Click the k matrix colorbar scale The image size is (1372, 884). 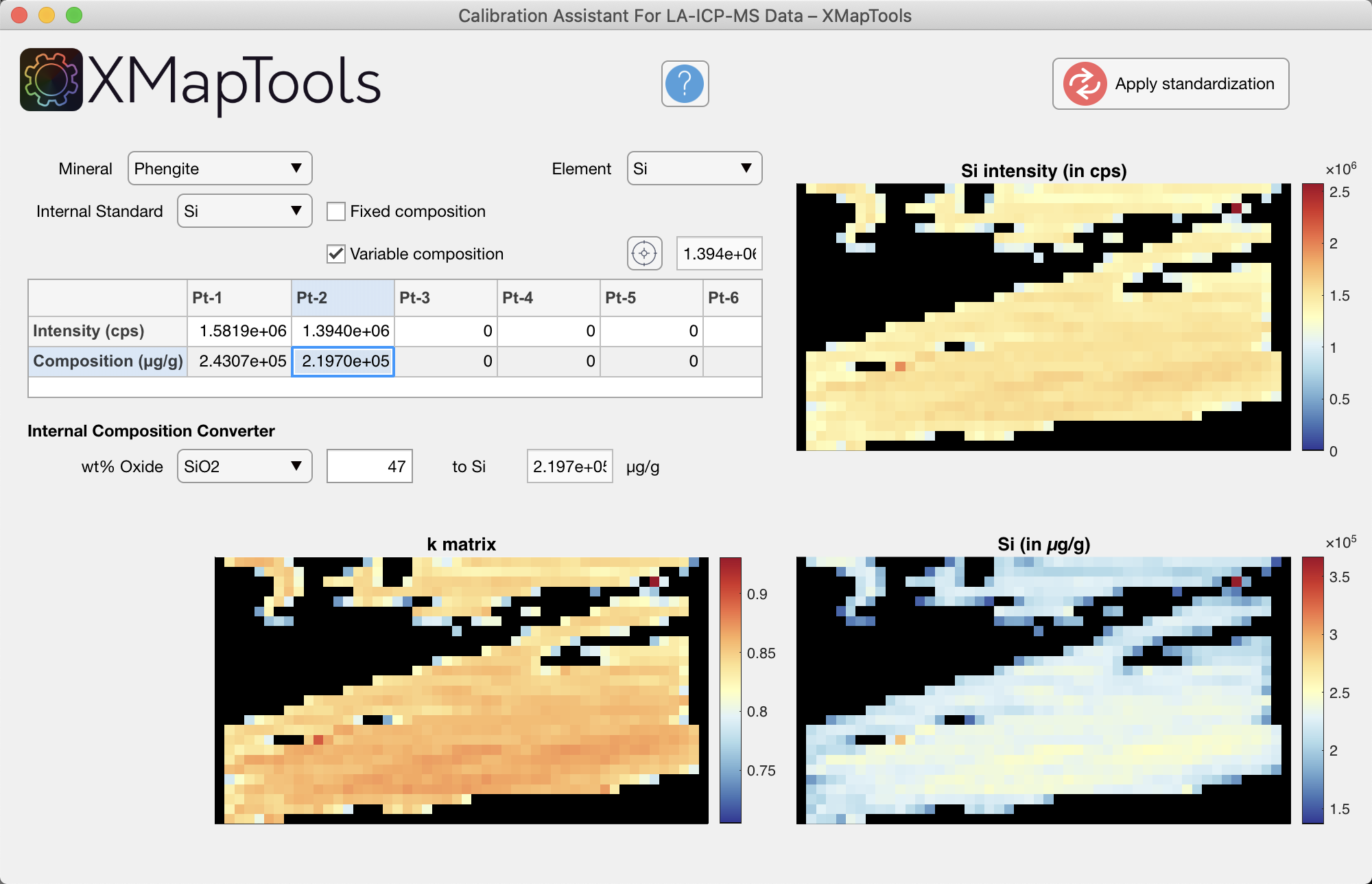(x=730, y=690)
